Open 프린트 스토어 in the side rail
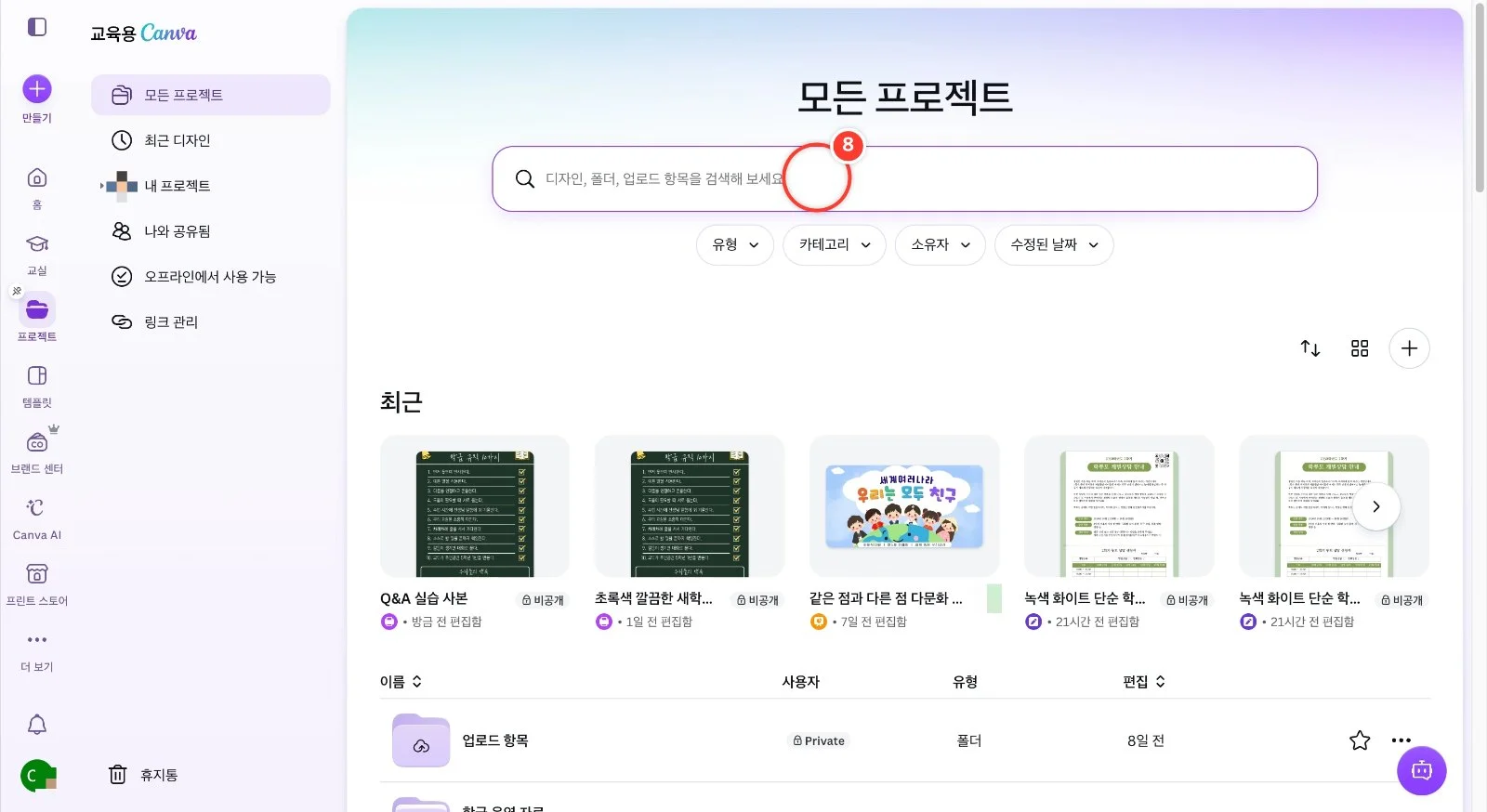The width and height of the screenshot is (1487, 812). pyautogui.click(x=37, y=583)
